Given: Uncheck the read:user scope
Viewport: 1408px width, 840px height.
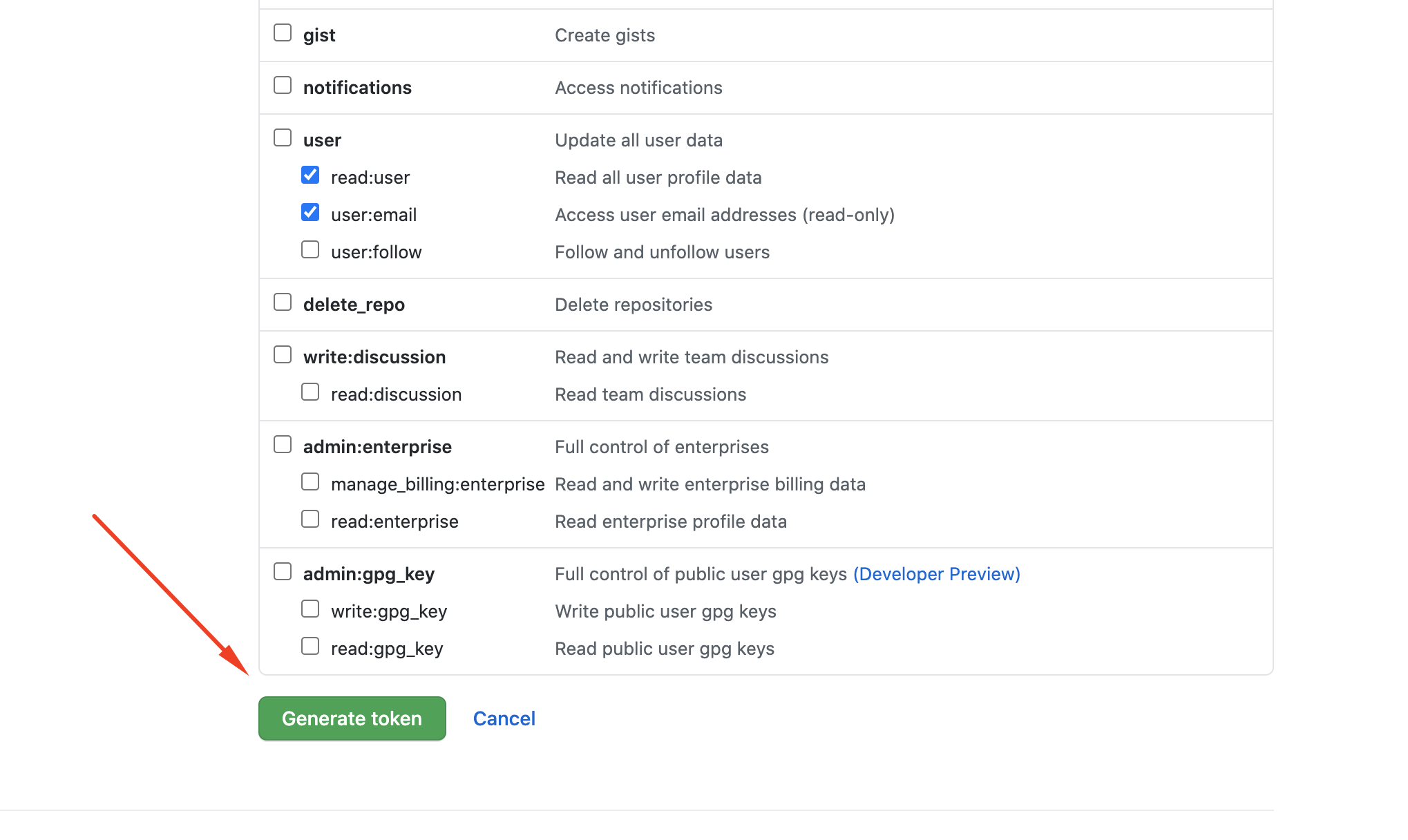Looking at the screenshot, I should point(310,175).
